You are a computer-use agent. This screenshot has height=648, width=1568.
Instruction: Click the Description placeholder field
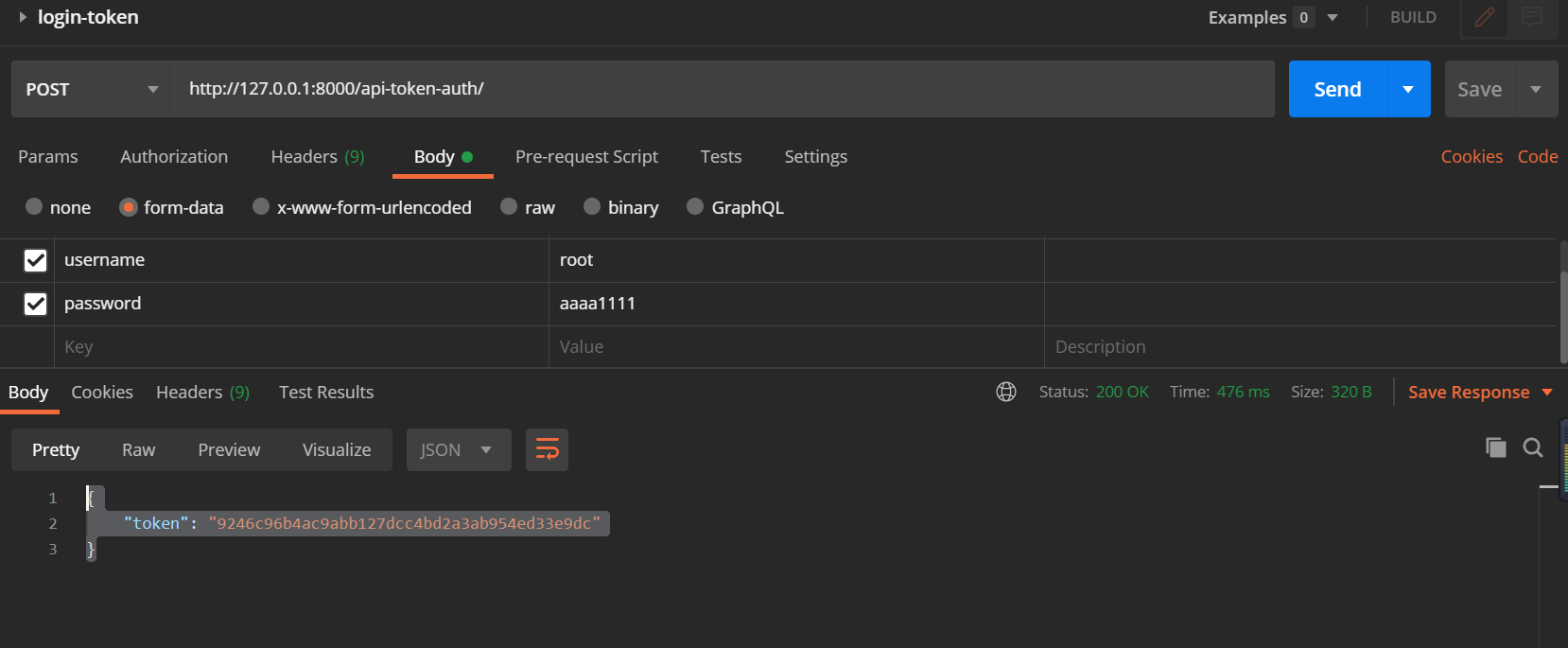[x=1300, y=347]
